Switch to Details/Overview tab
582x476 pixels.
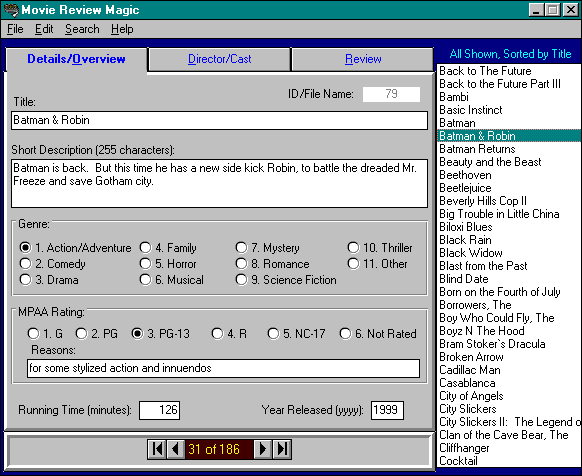coord(76,59)
